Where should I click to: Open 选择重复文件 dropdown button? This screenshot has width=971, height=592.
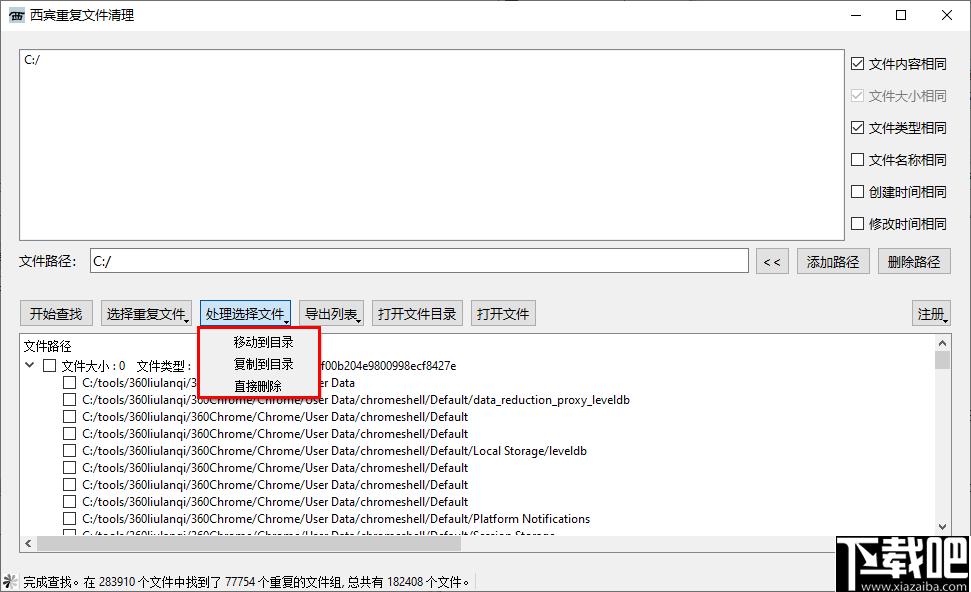(x=146, y=313)
